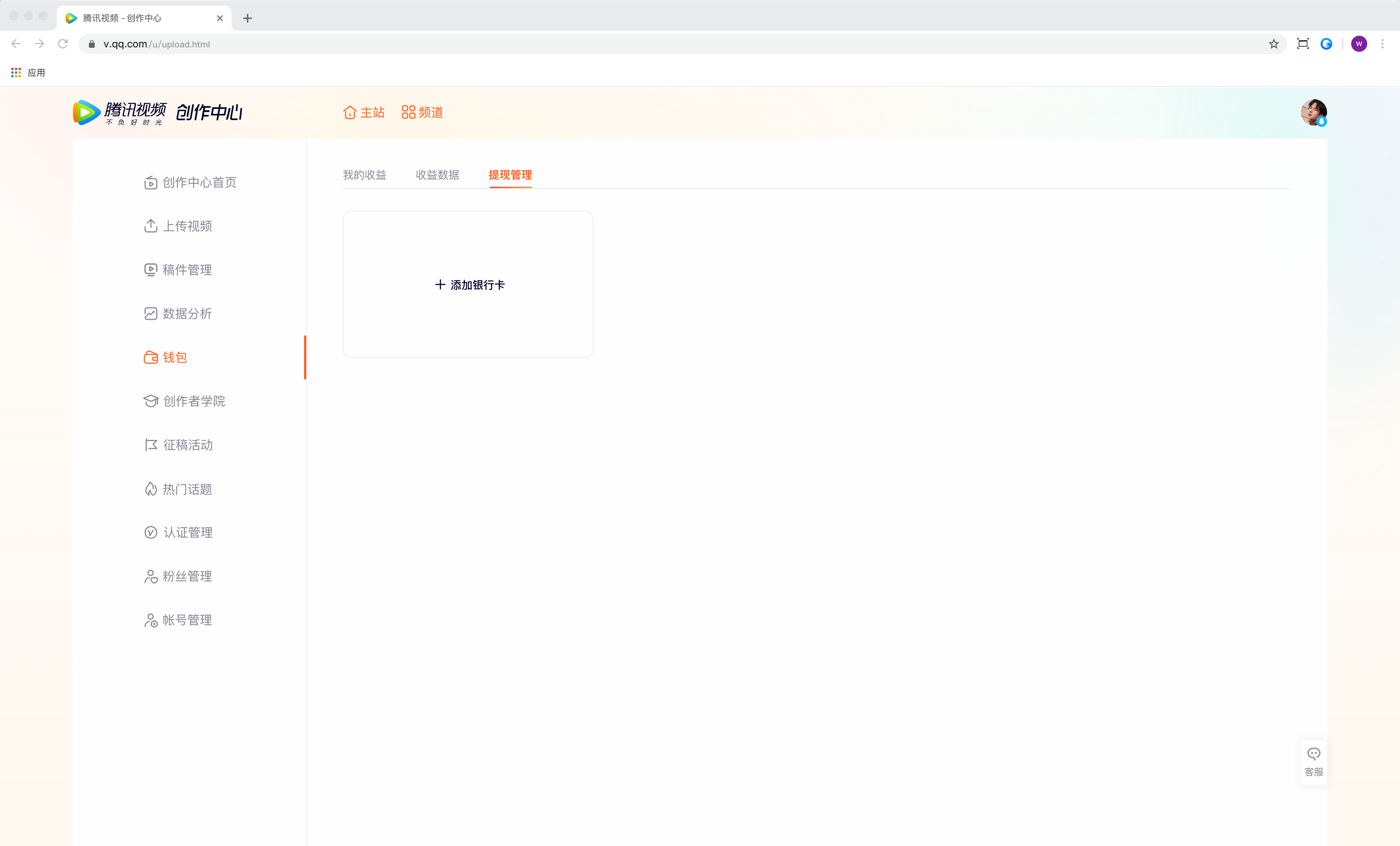Open the 创作者学院 graduation cap icon
The image size is (1400, 846).
(151, 401)
